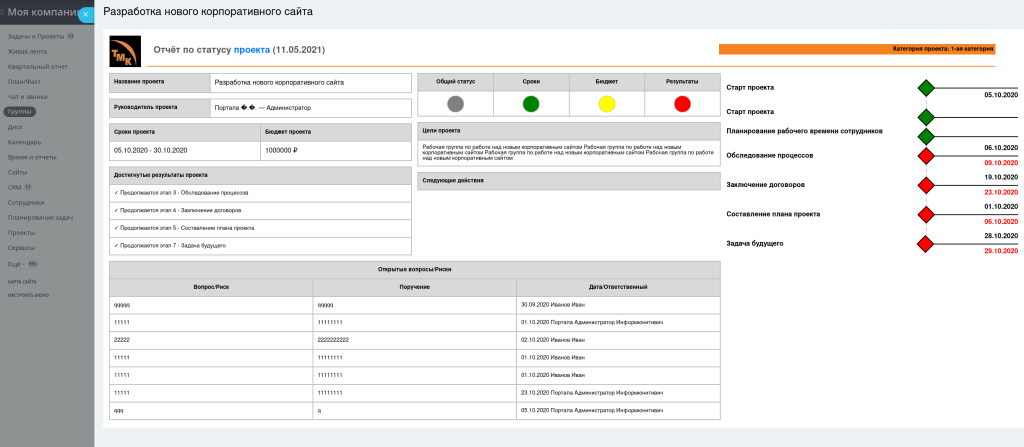Image resolution: width=1024 pixels, height=447 pixels.
Task: Click the 13 counter badge on Задачи и Проекты
Action: tap(71, 37)
